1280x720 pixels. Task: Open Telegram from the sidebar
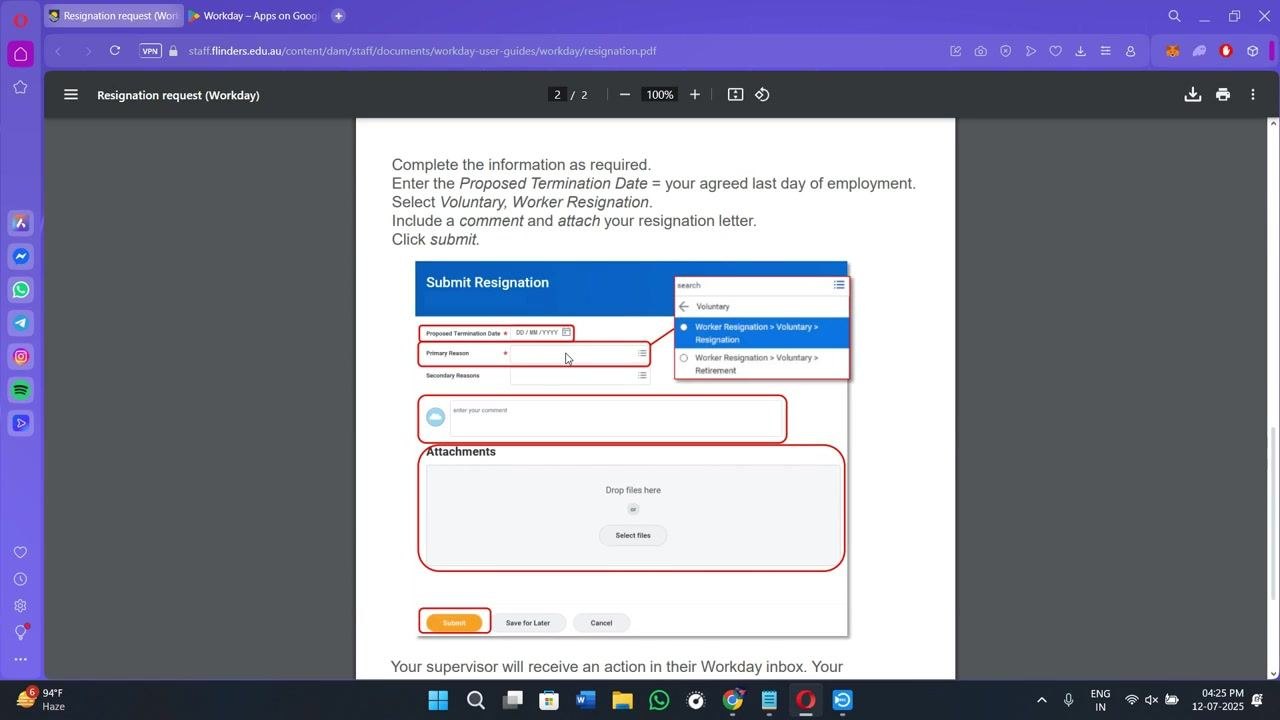(x=20, y=323)
